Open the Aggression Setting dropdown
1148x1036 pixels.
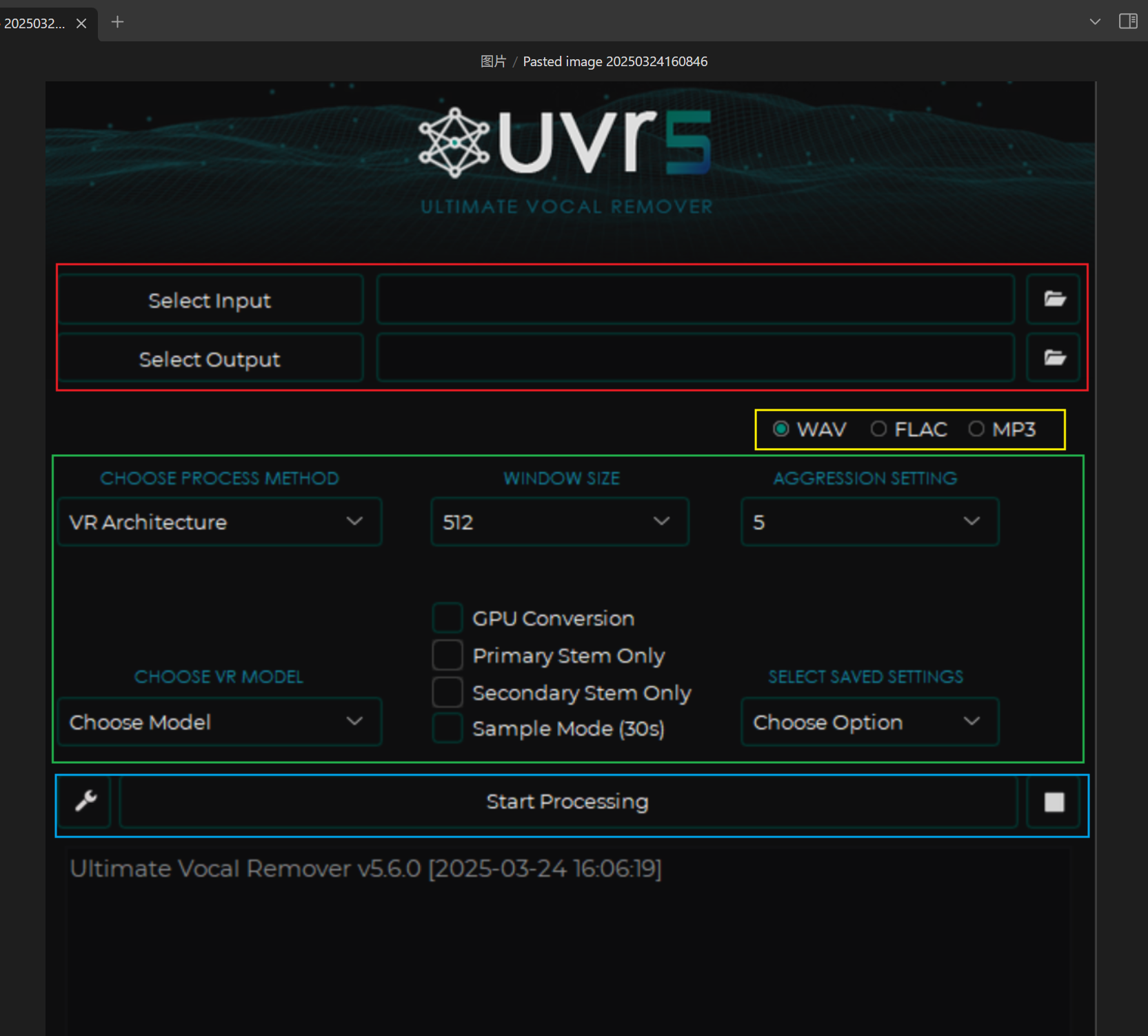870,522
